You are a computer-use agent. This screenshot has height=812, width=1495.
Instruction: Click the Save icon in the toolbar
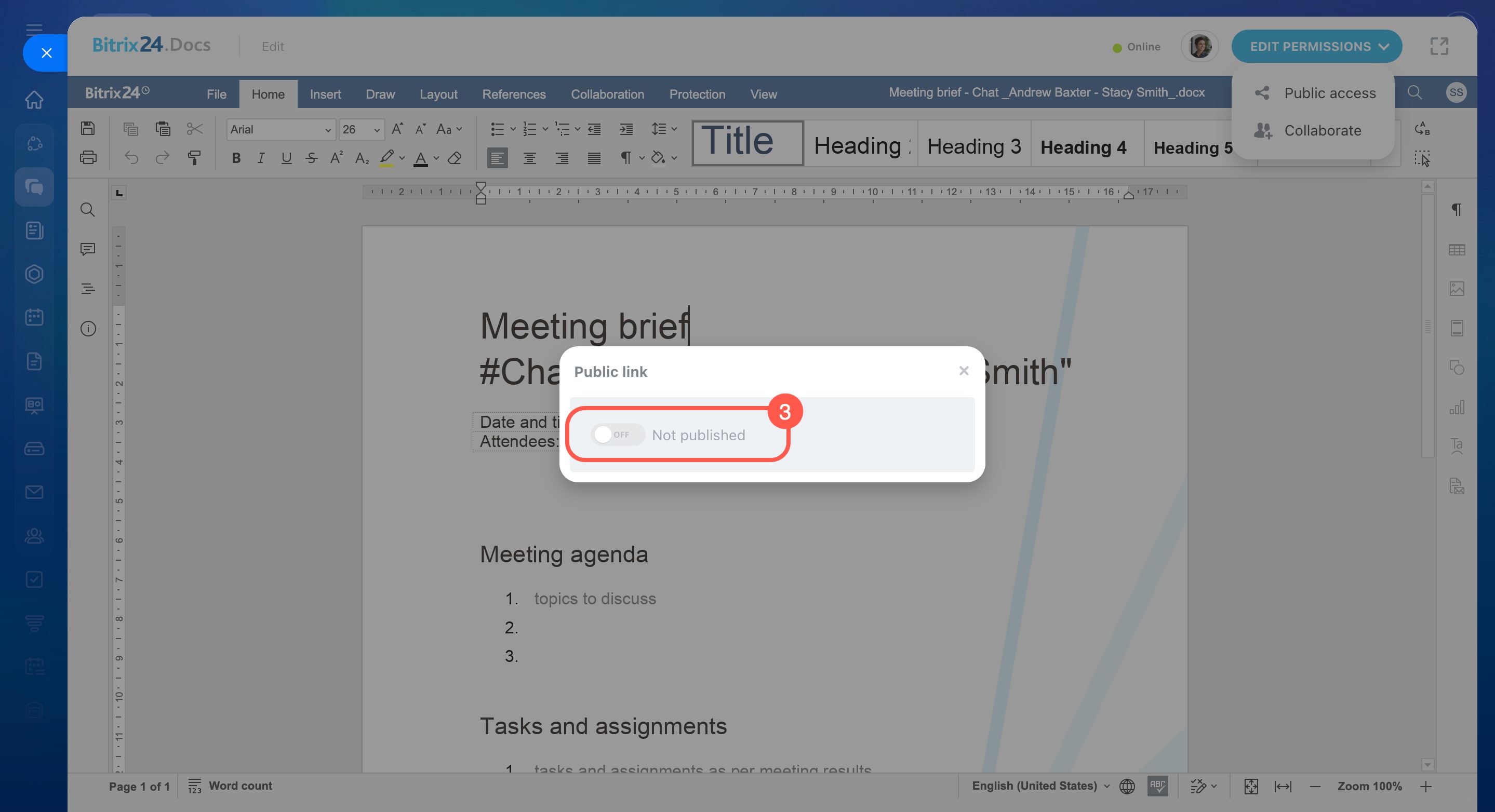coord(88,129)
